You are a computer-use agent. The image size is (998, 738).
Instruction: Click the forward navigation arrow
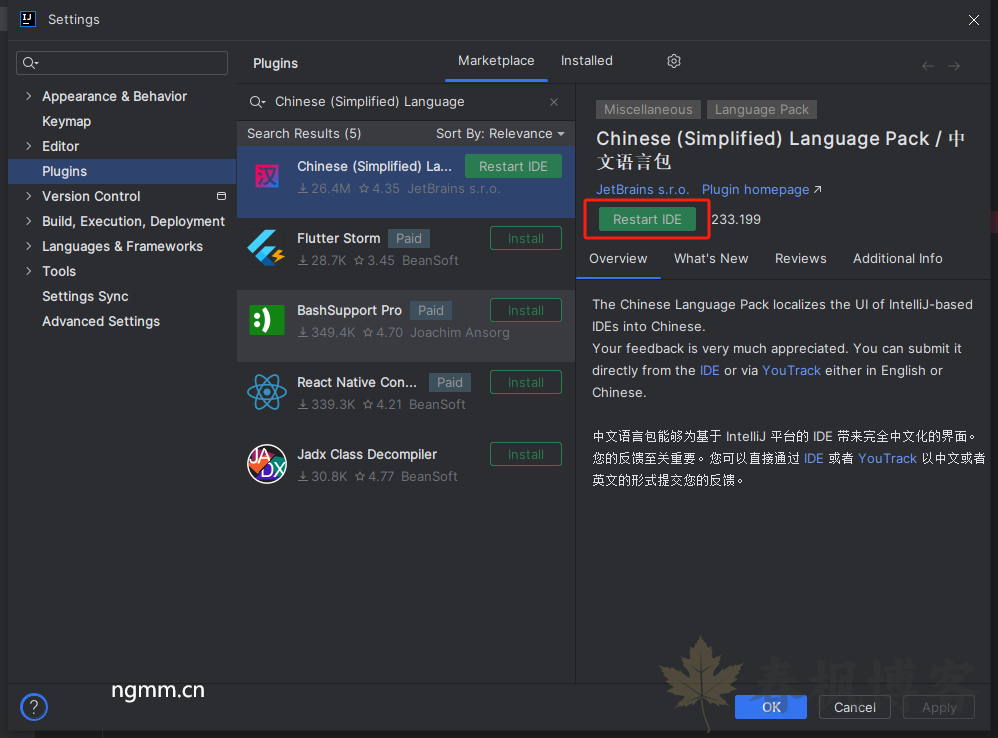click(953, 66)
